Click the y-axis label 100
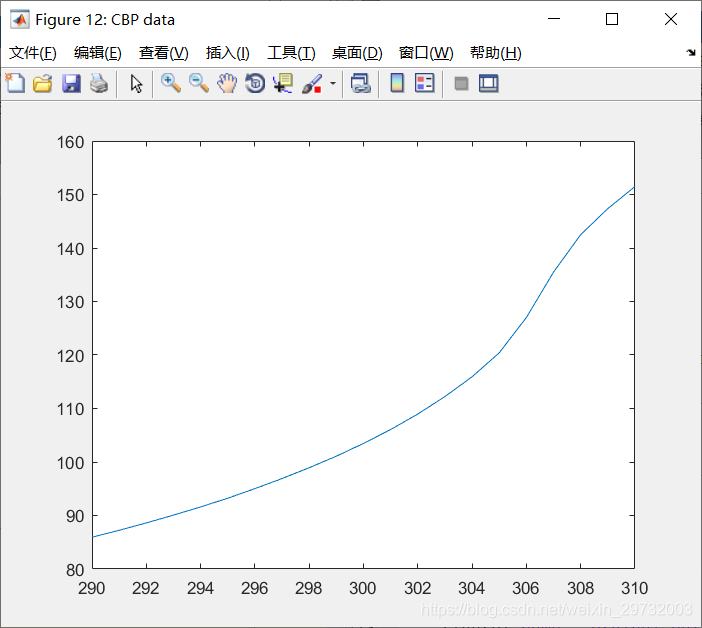Screen dimensions: 702x628 [x=70, y=463]
